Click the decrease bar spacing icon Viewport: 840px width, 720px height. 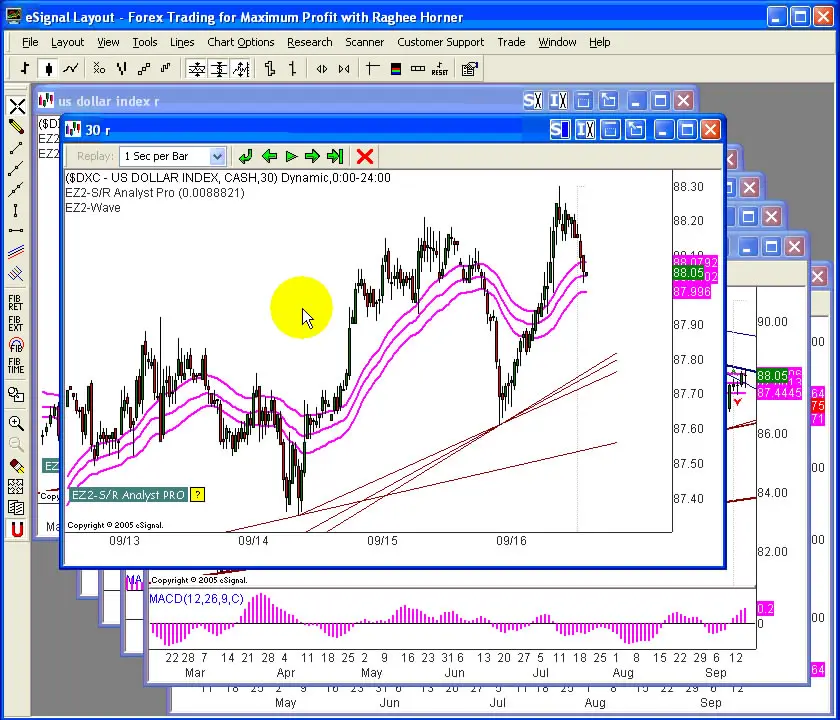point(292,69)
